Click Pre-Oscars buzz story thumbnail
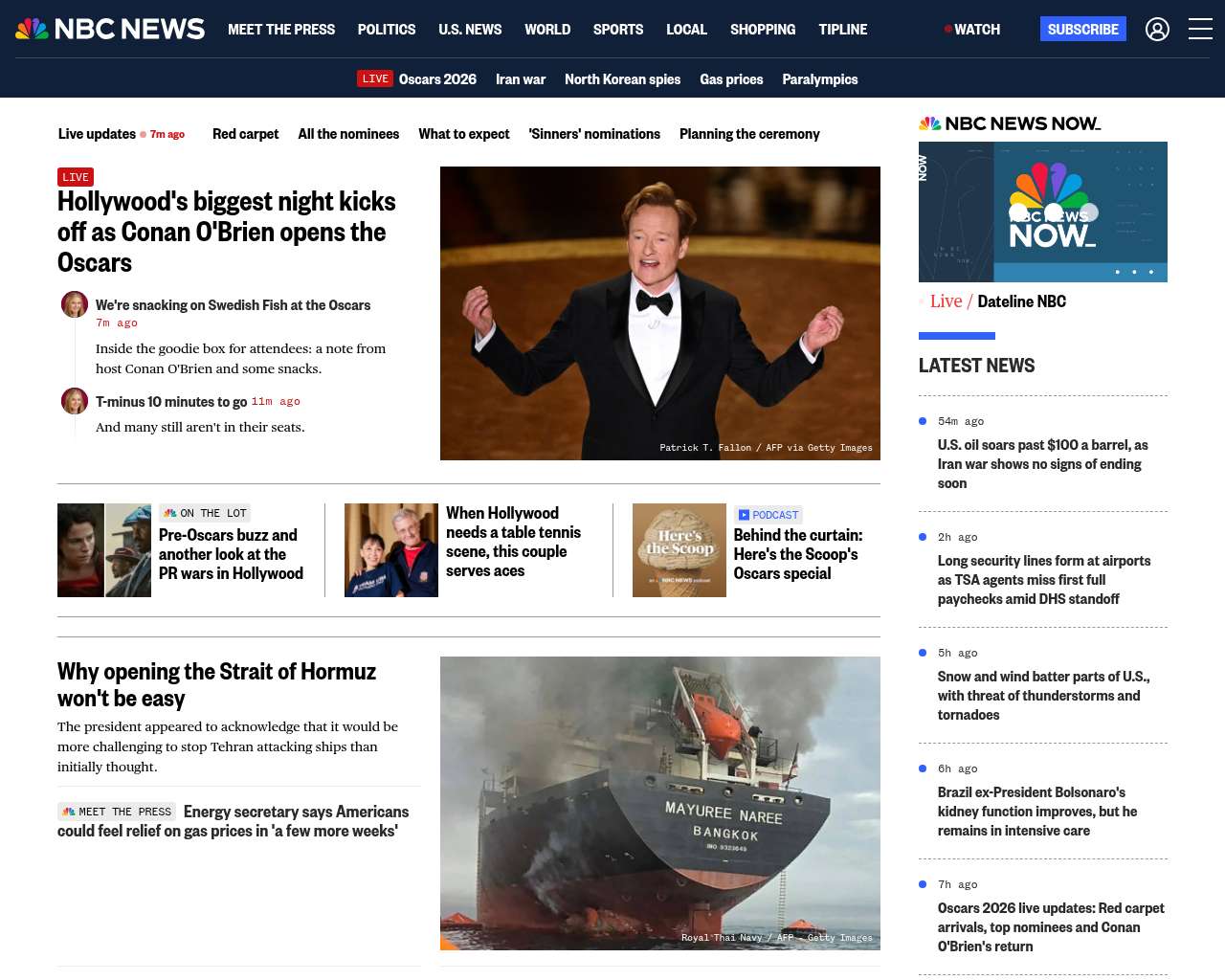Screen dimensions: 1225x980 tap(104, 550)
